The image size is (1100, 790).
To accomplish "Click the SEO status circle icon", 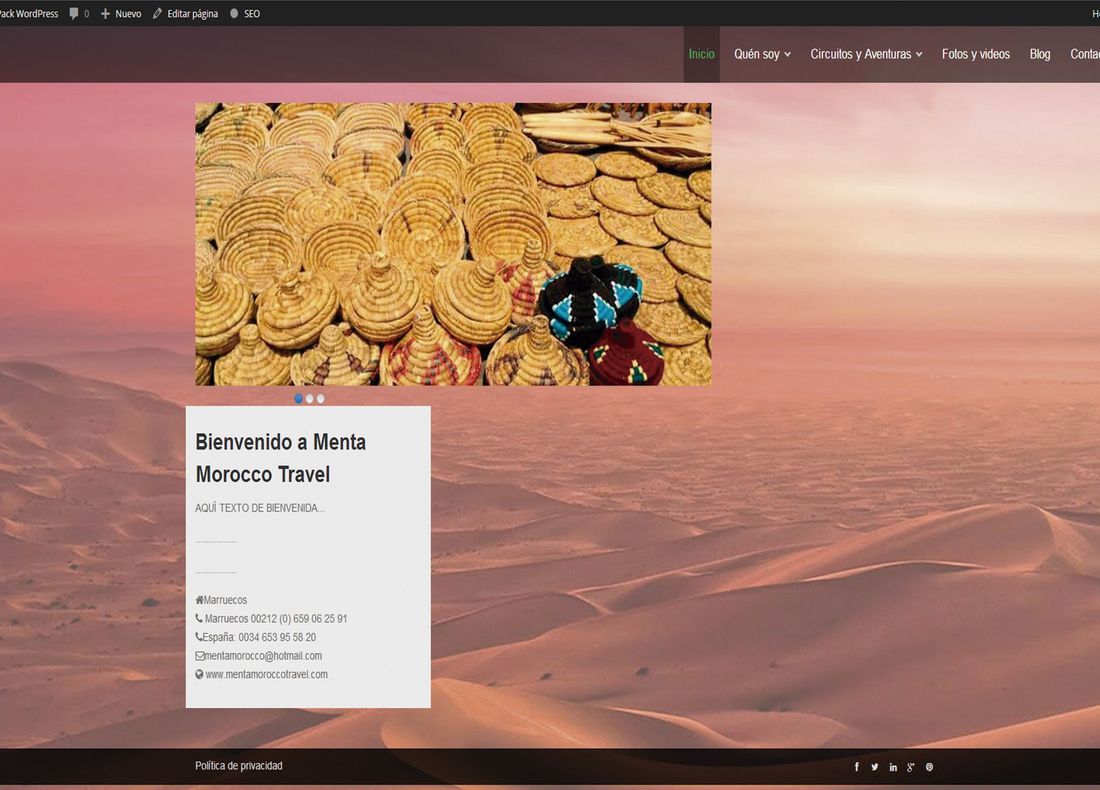I will pos(234,13).
